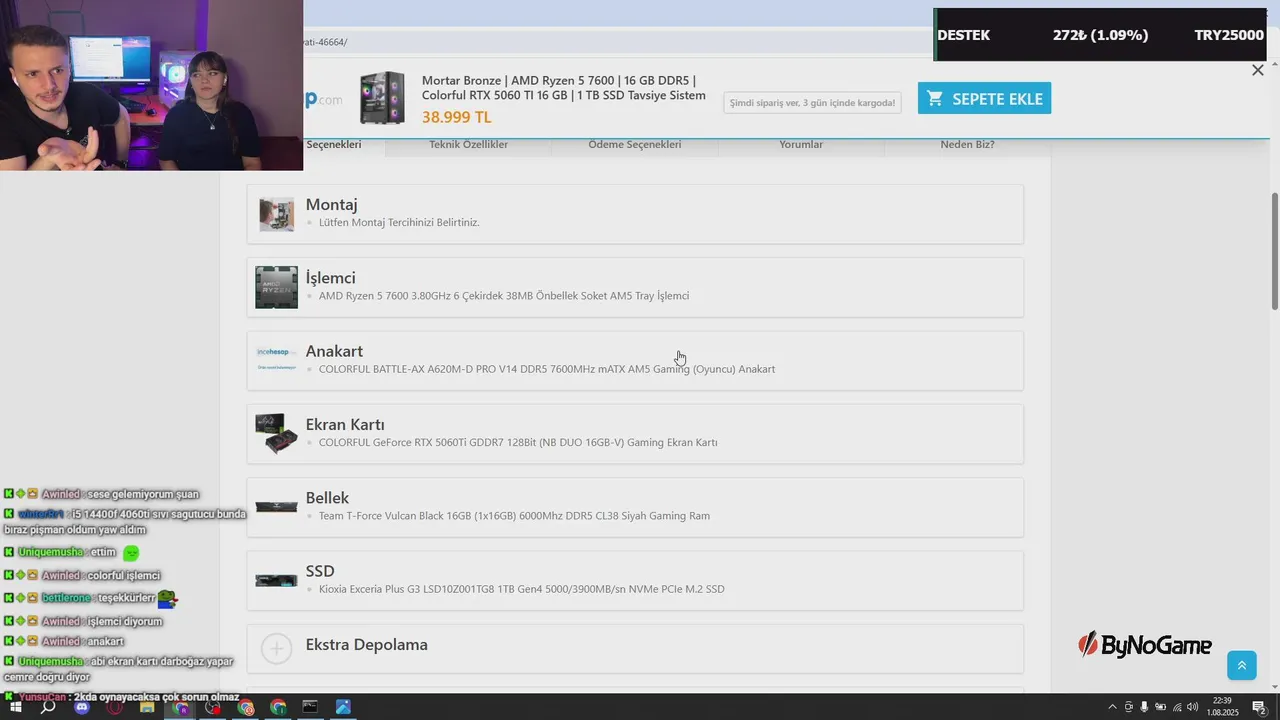This screenshot has width=1280, height=720.
Task: Select the Seçenekleri tab
Action: click(x=333, y=144)
